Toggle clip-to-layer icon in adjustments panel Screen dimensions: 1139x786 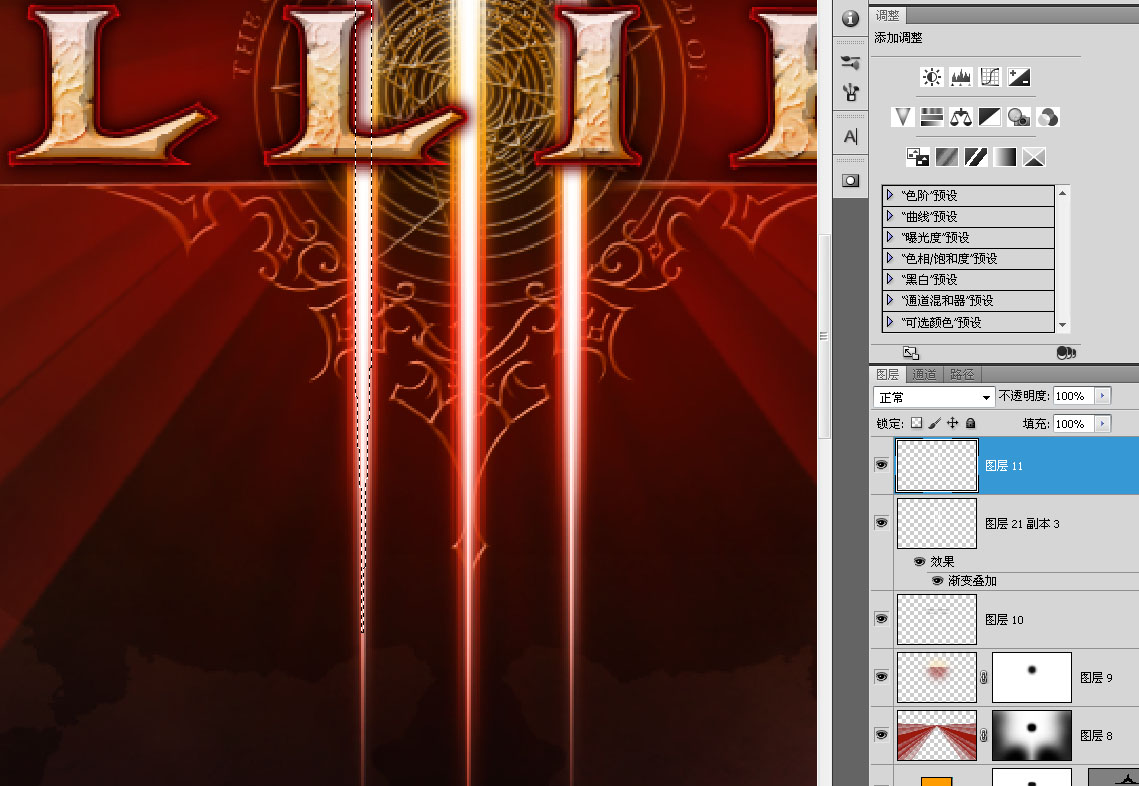[x=1066, y=353]
